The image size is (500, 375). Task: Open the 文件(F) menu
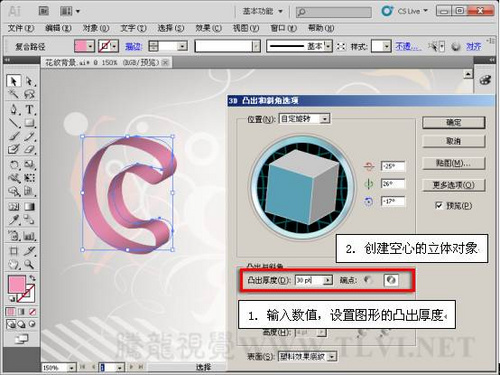tap(21, 28)
